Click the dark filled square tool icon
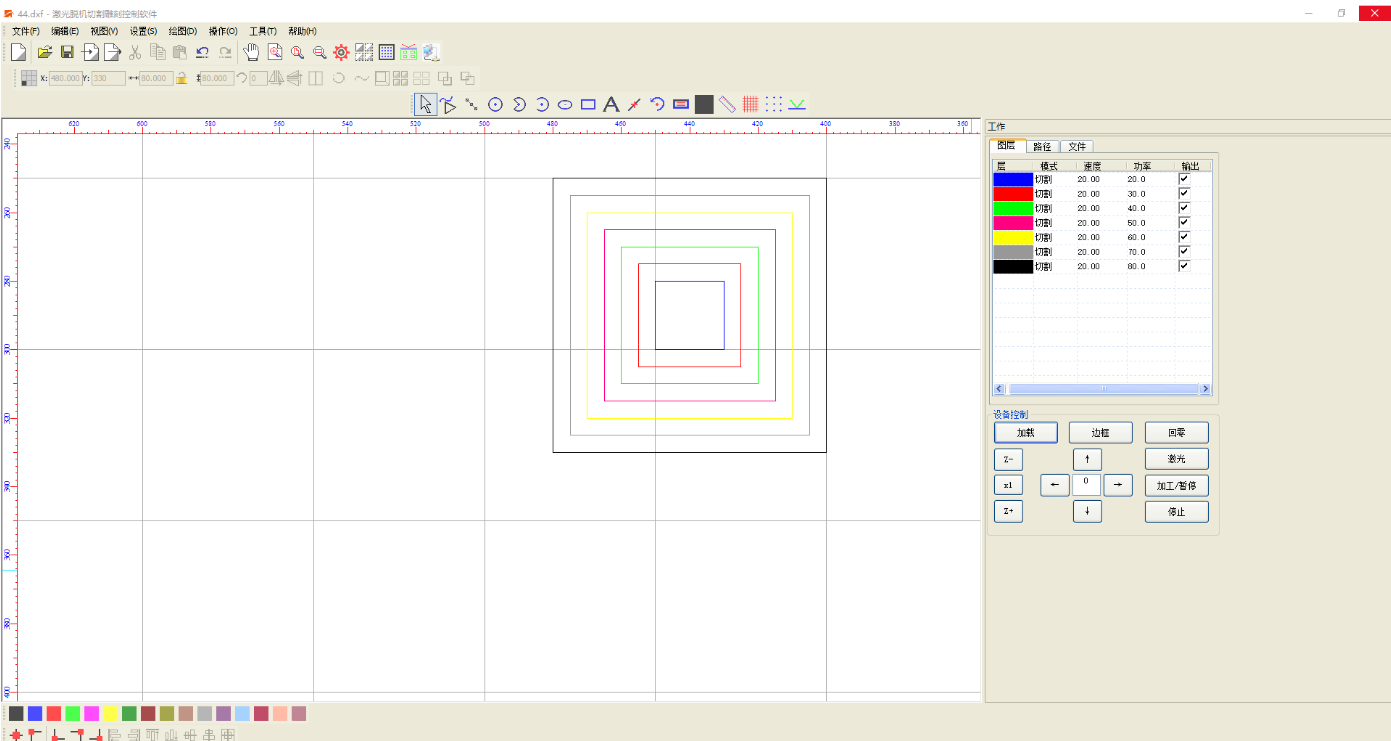Viewport: 1391px width, 741px height. pos(704,104)
